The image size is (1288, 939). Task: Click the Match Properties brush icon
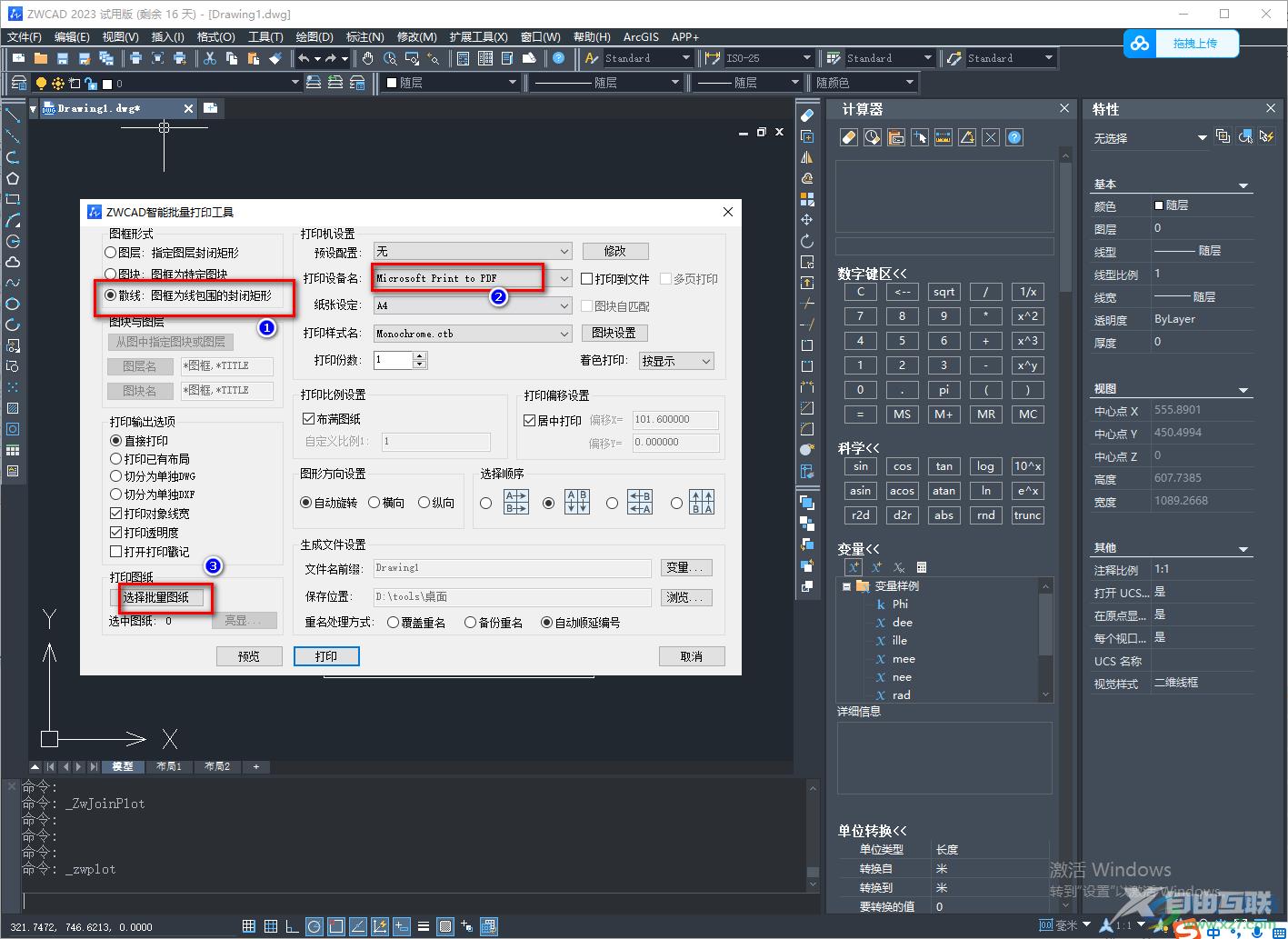276,58
